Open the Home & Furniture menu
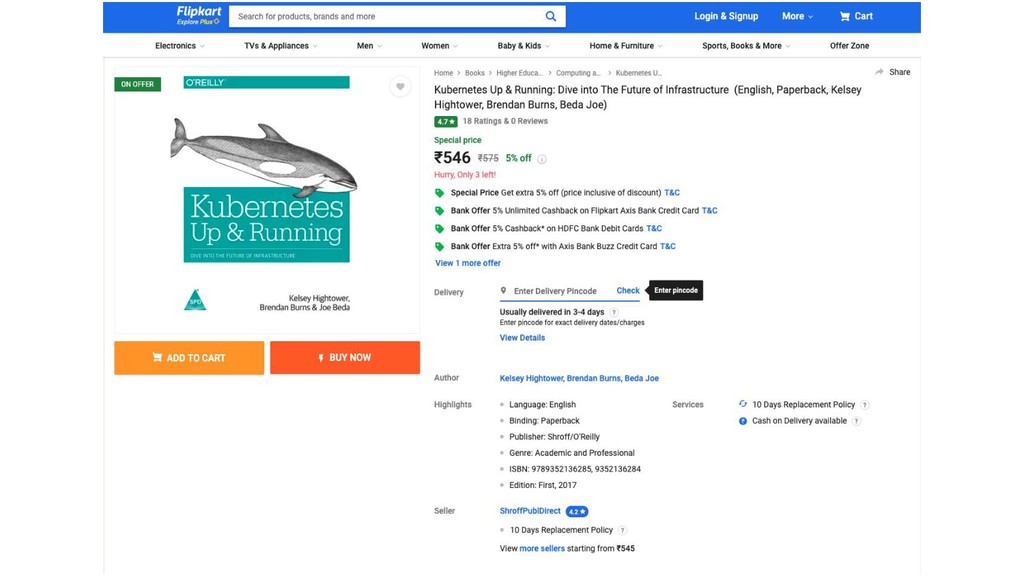The height and width of the screenshot is (576, 1024). (x=626, y=46)
